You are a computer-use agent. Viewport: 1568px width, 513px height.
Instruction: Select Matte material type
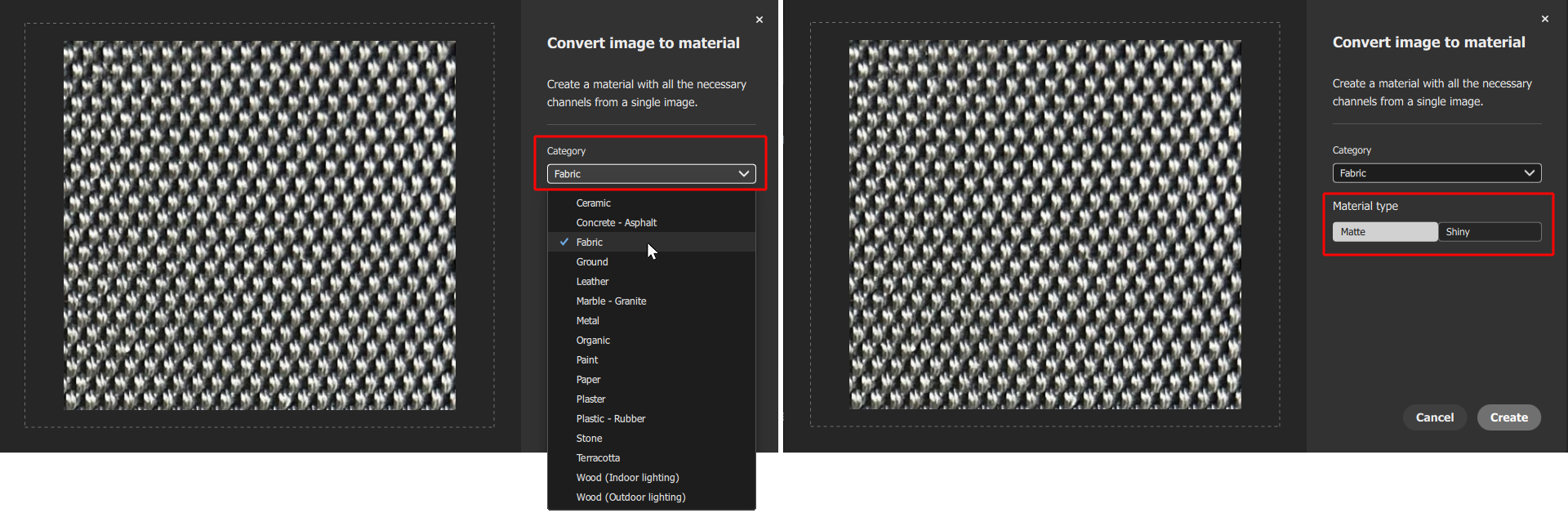1385,232
